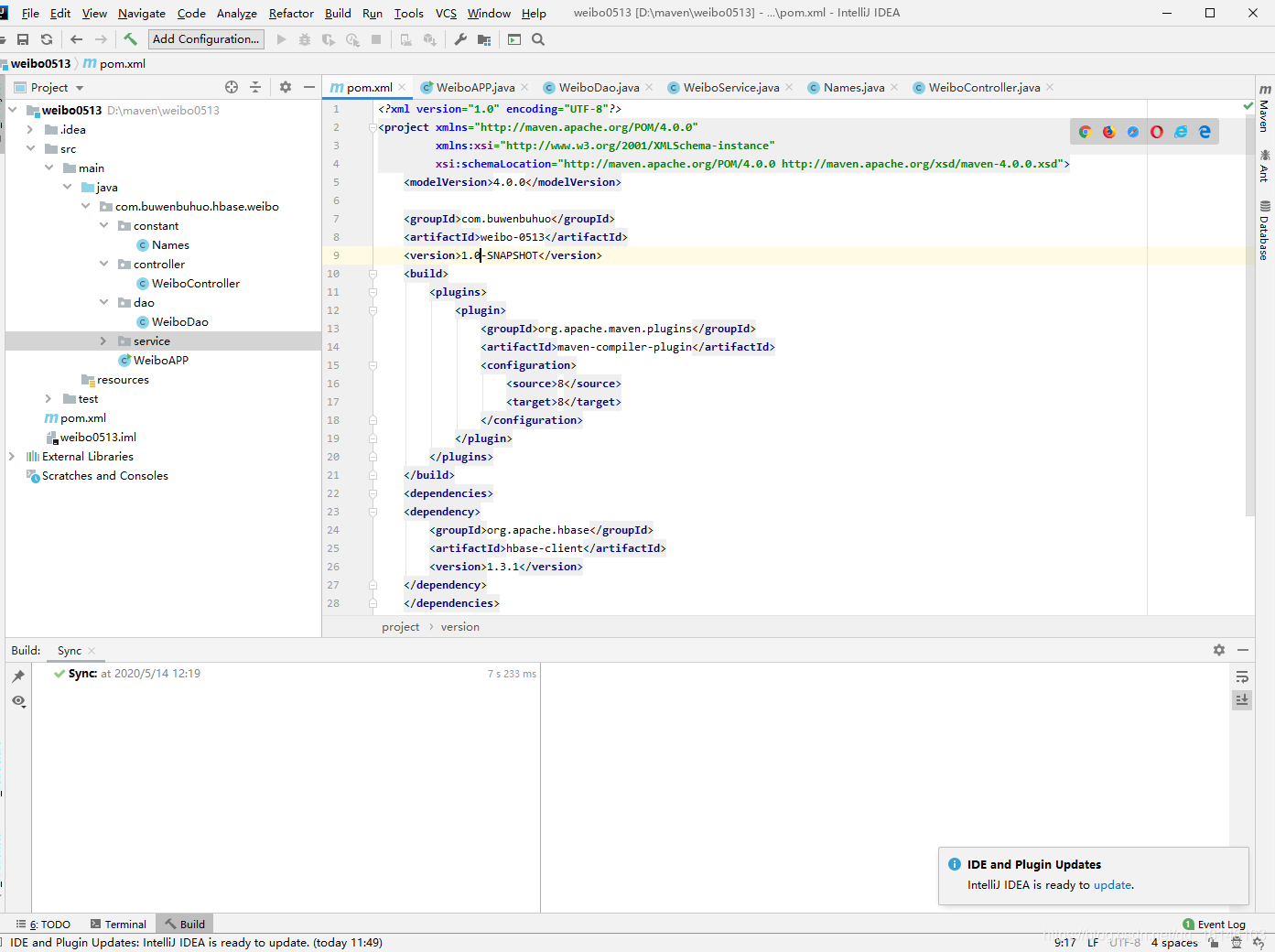Image resolution: width=1275 pixels, height=952 pixels.
Task: Open pom.xml in Firefox browser icon
Action: click(1108, 132)
